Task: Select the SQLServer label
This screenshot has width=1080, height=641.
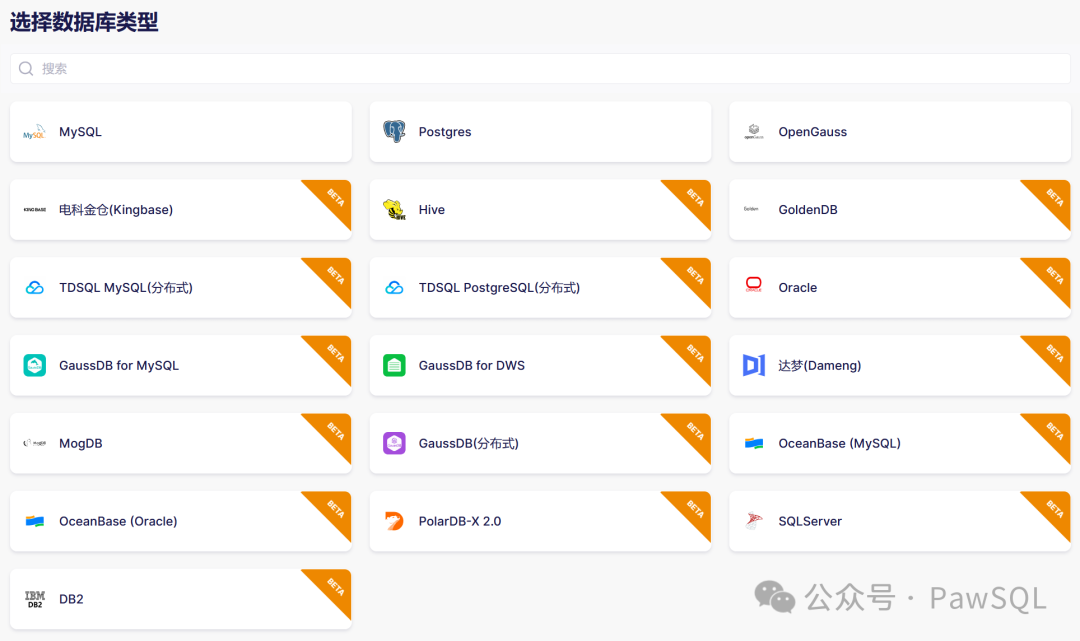Action: click(x=810, y=521)
